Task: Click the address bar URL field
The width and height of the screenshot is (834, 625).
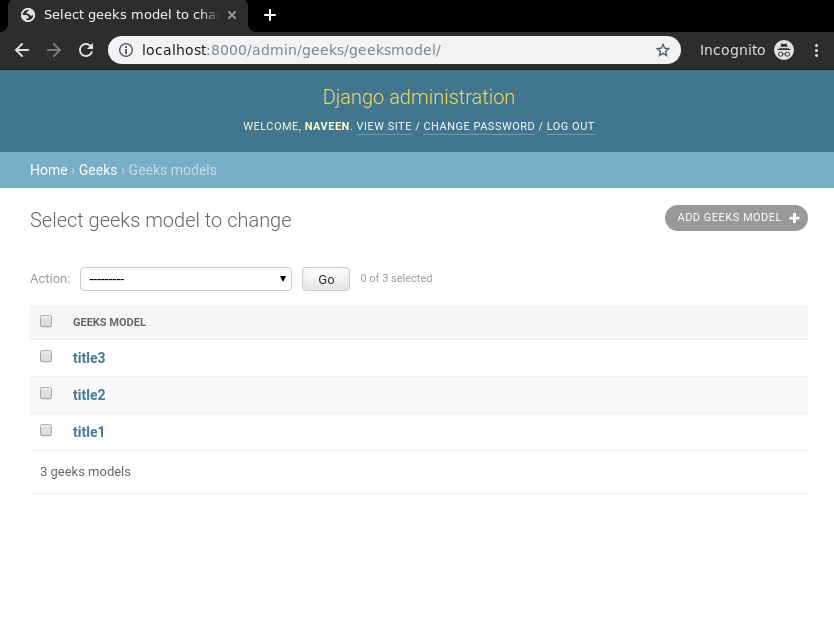Action: tap(394, 50)
